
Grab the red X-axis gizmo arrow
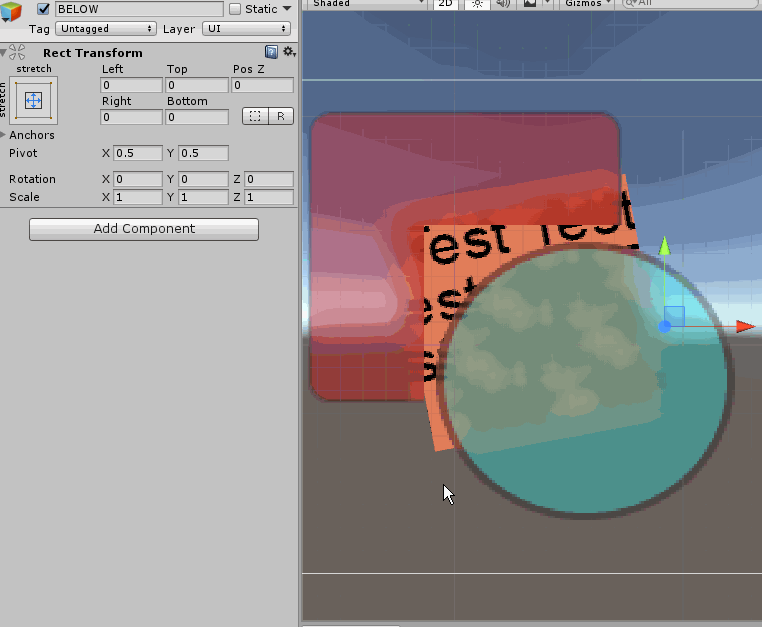coord(745,326)
